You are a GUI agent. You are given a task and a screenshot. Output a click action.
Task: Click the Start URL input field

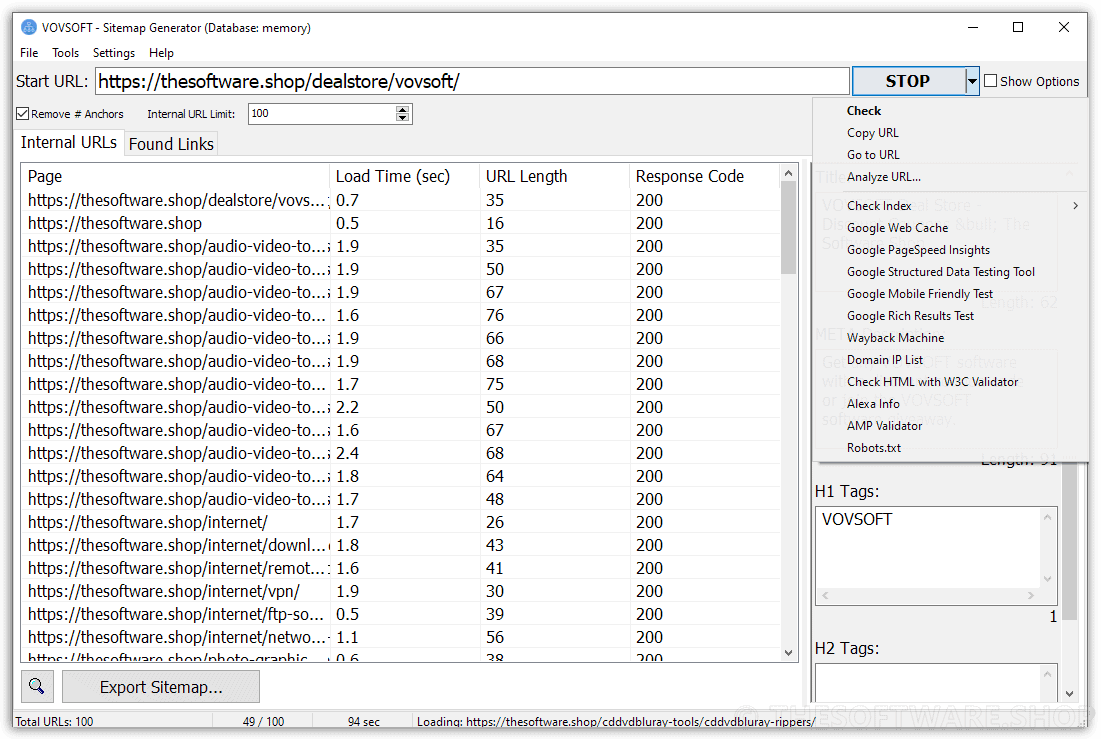point(472,81)
